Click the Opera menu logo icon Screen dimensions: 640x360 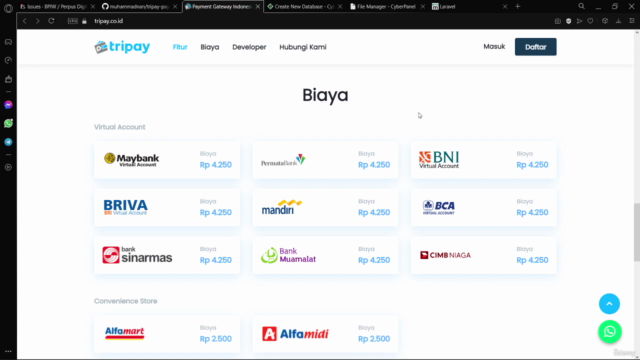click(x=8, y=8)
